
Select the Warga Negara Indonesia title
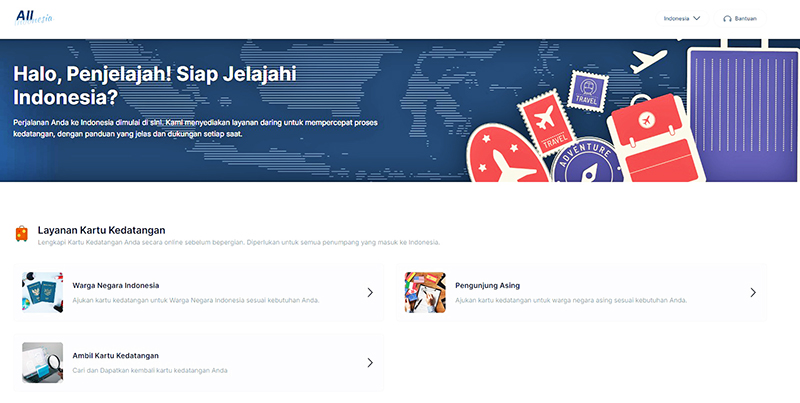[x=115, y=285]
